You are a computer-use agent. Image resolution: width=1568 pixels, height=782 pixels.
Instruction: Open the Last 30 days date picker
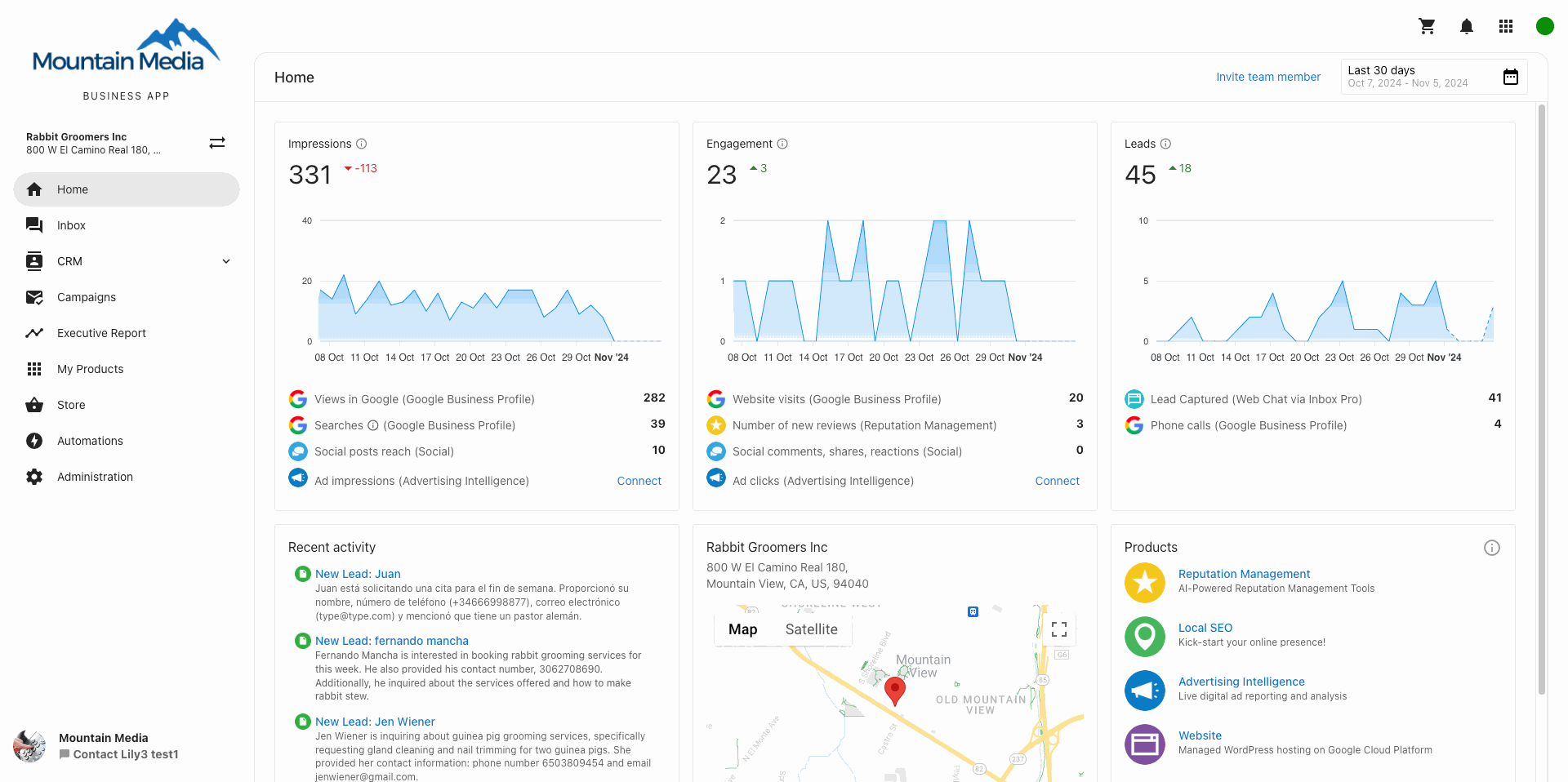(x=1433, y=77)
